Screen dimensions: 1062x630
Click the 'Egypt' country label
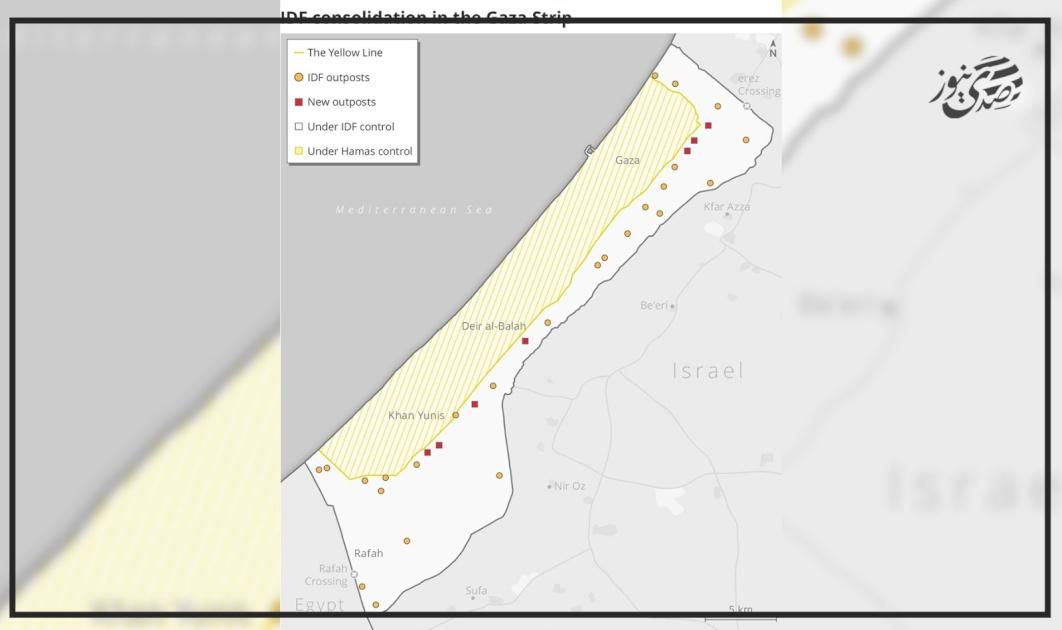tap(319, 604)
